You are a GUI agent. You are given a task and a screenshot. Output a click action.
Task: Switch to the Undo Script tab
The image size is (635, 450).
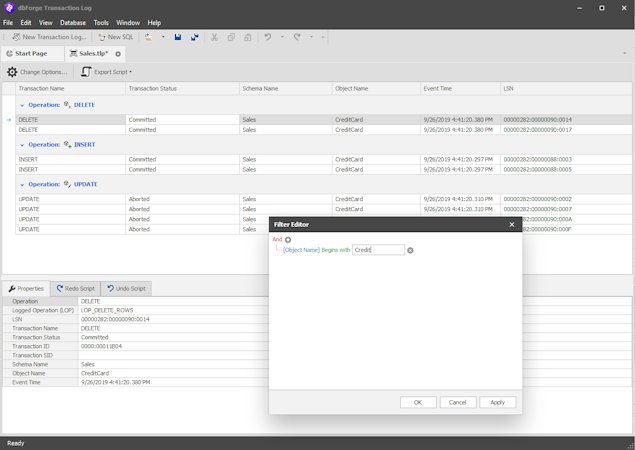(x=126, y=288)
